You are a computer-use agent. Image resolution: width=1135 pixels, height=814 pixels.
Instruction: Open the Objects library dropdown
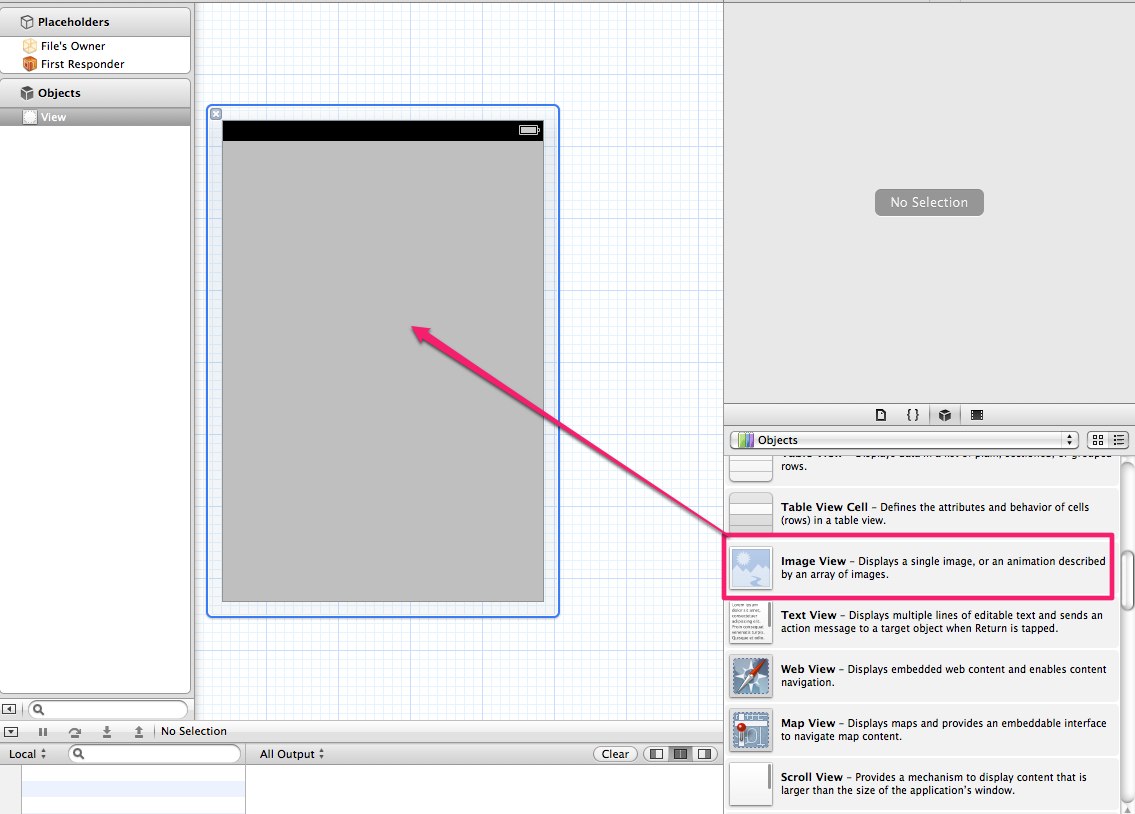pyautogui.click(x=904, y=440)
